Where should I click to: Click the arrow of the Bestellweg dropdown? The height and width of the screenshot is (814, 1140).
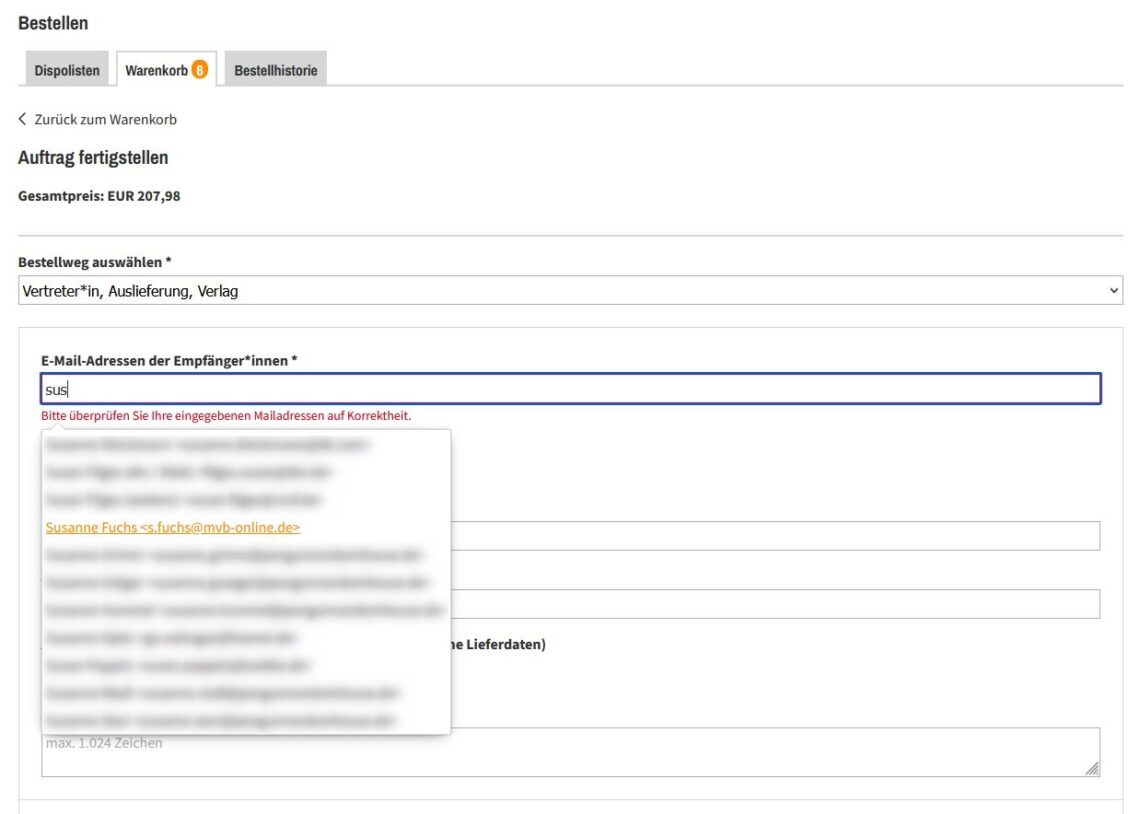click(1114, 291)
